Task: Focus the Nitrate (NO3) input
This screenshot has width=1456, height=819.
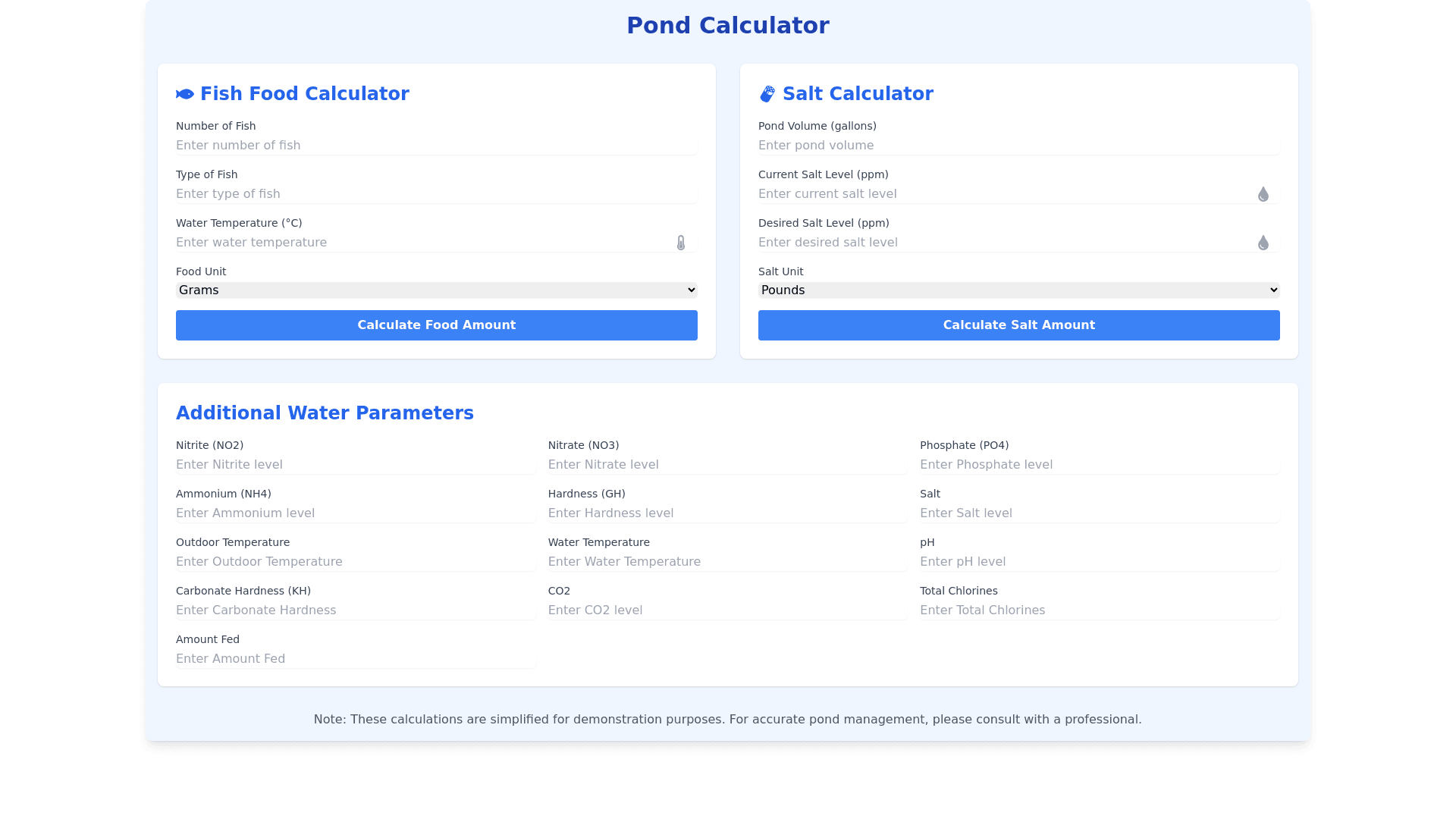Action: click(x=727, y=465)
